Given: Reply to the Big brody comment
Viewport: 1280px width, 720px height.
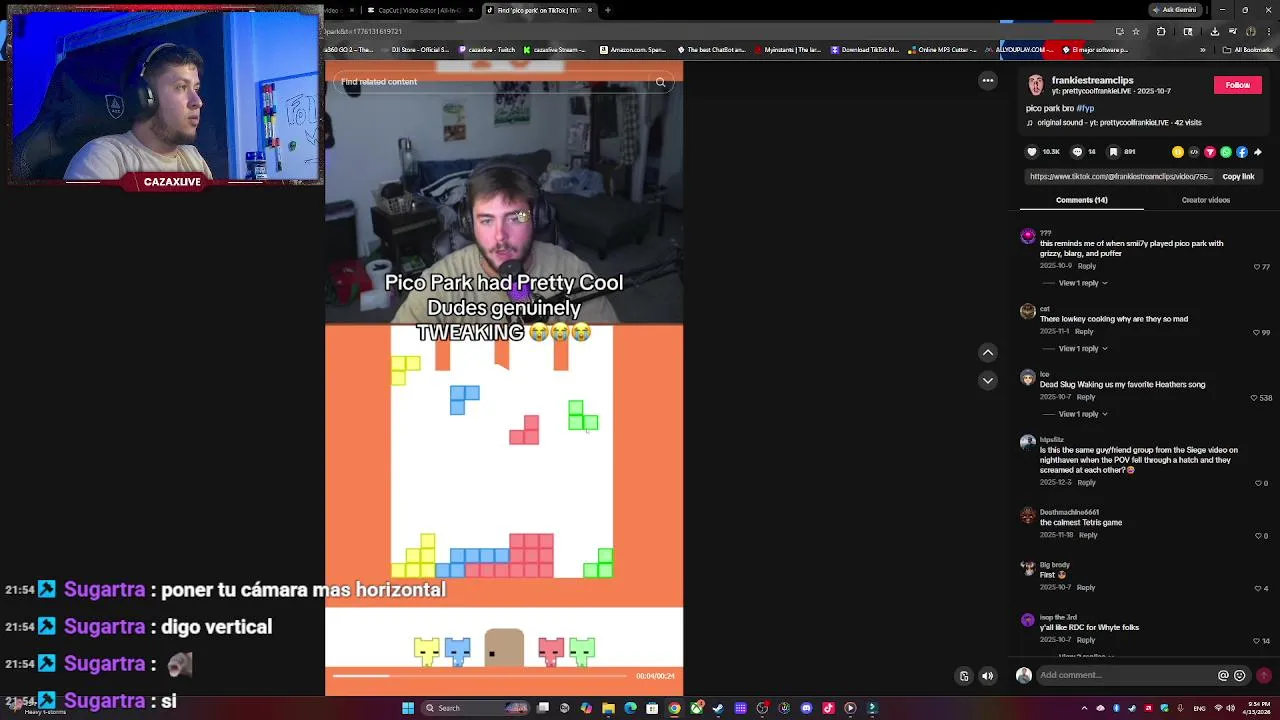Looking at the screenshot, I should [x=1087, y=588].
